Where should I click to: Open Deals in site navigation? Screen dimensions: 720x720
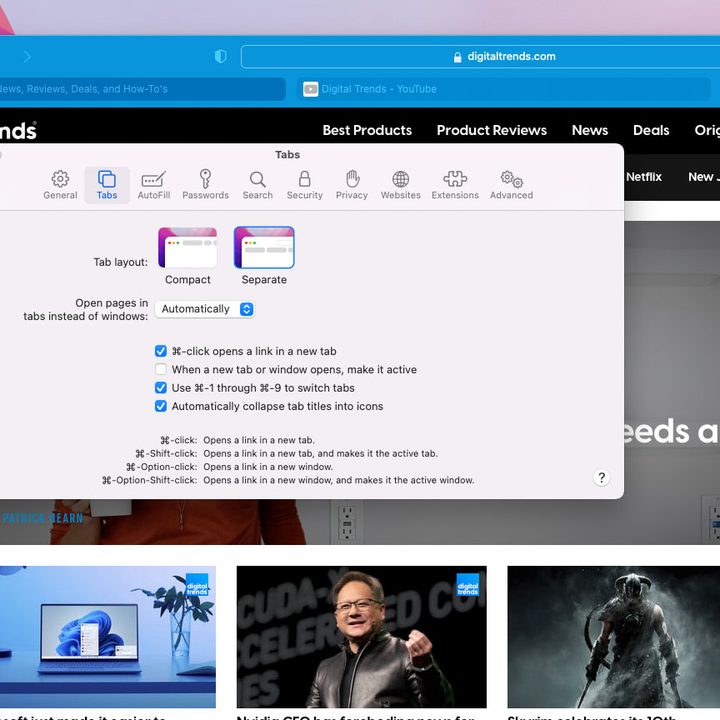pos(651,130)
